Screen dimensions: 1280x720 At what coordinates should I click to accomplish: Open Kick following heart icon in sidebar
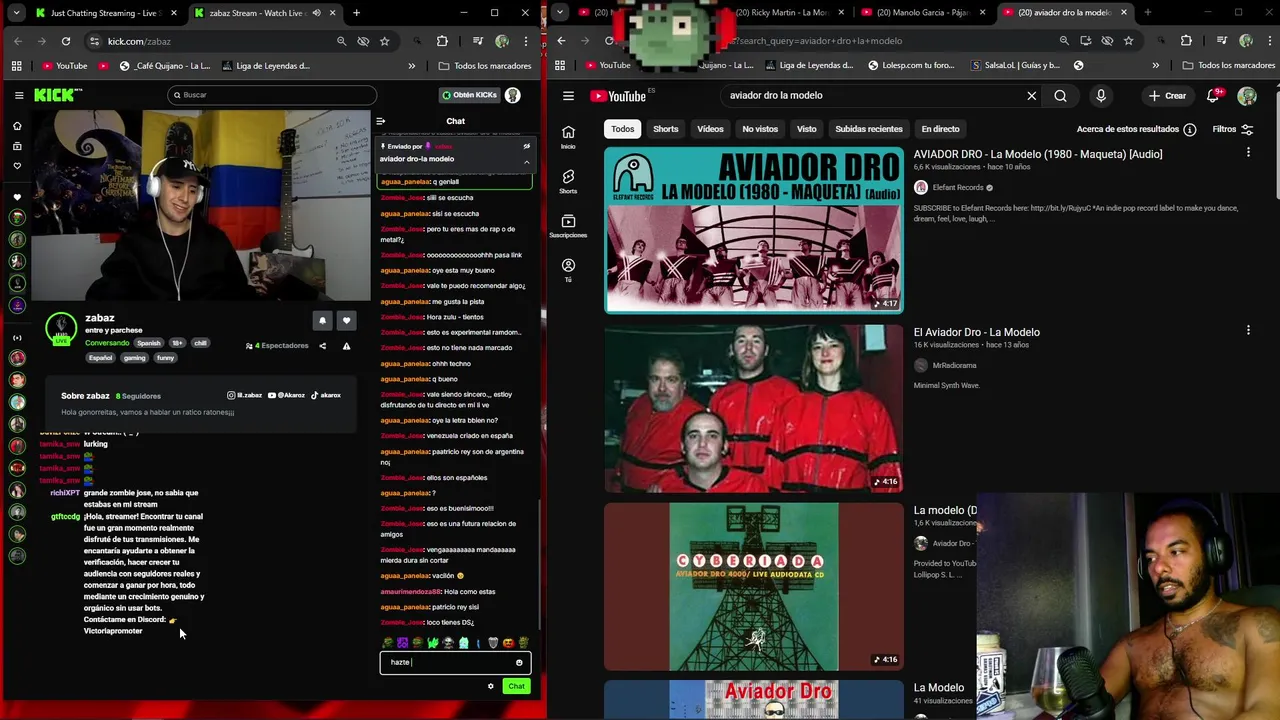17,166
